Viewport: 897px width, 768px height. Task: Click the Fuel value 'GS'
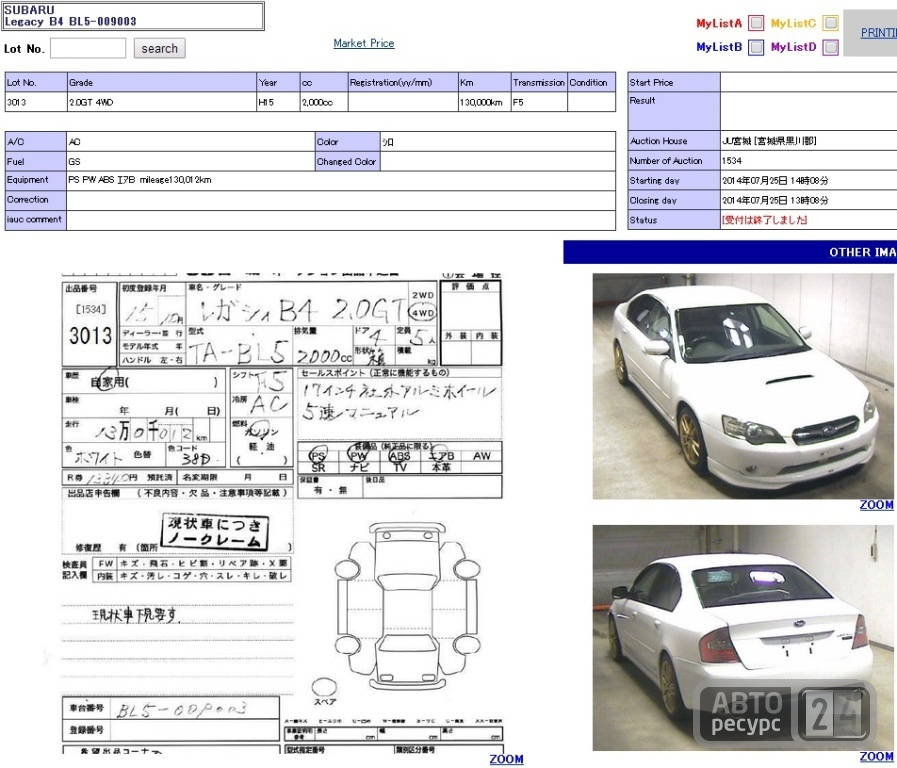coord(74,162)
